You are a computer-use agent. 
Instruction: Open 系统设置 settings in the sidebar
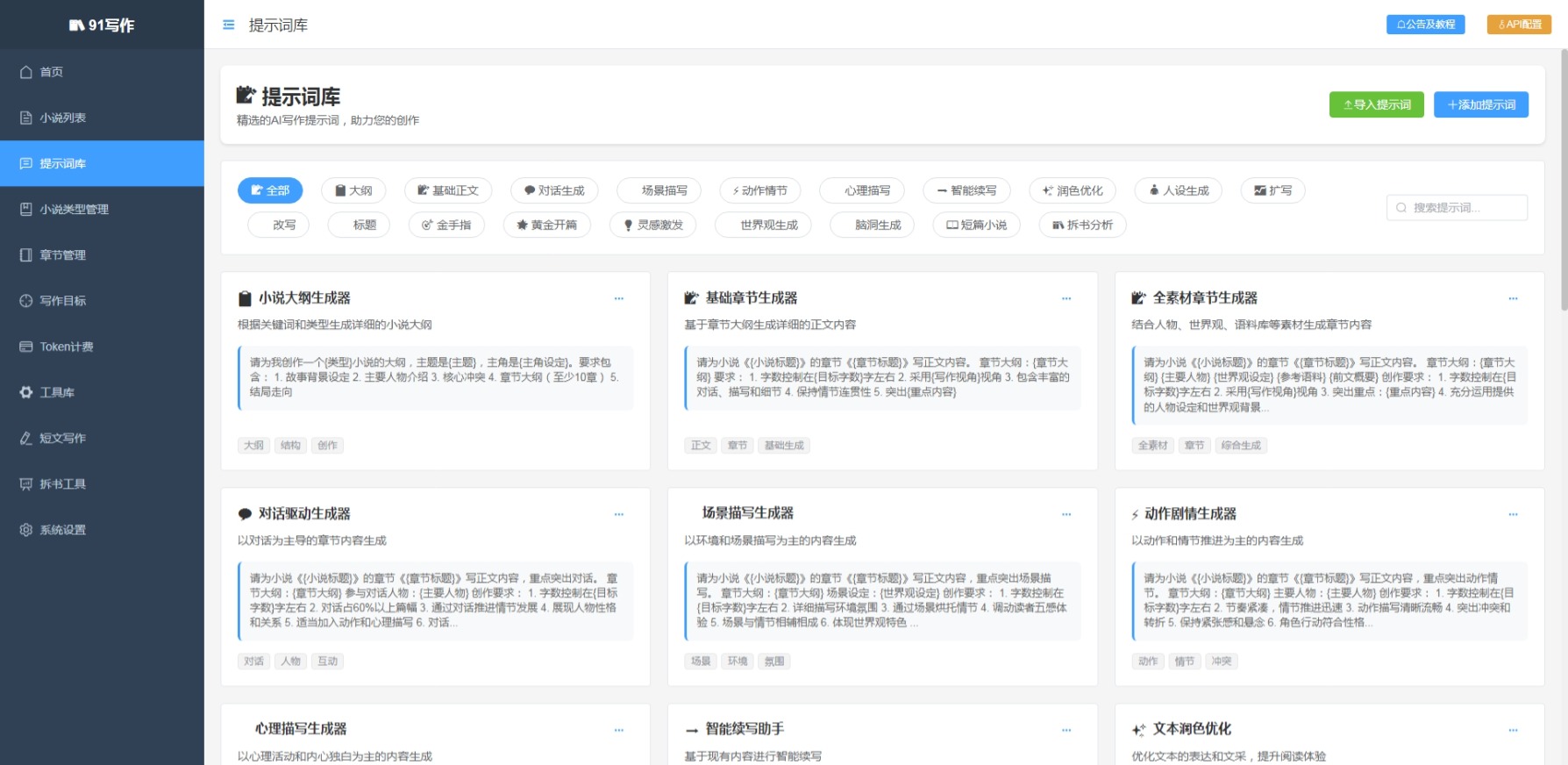tap(62, 530)
